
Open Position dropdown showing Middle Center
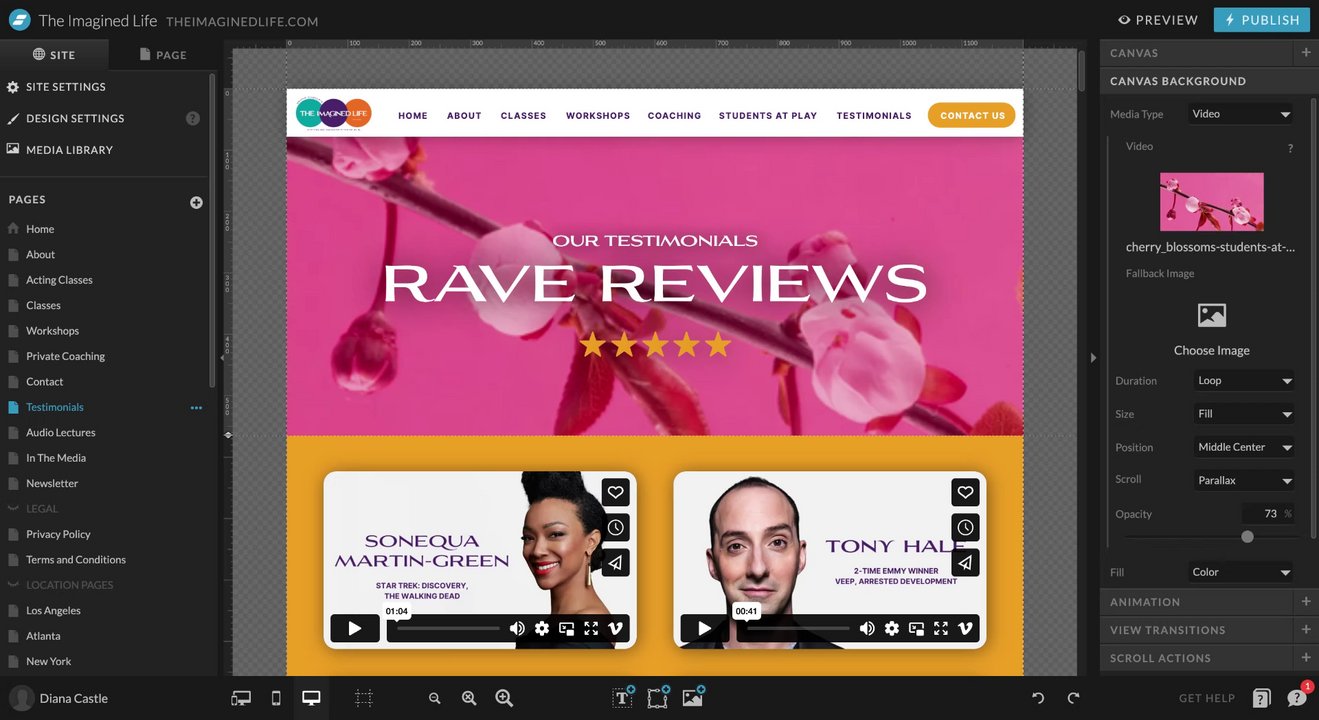click(x=1244, y=447)
